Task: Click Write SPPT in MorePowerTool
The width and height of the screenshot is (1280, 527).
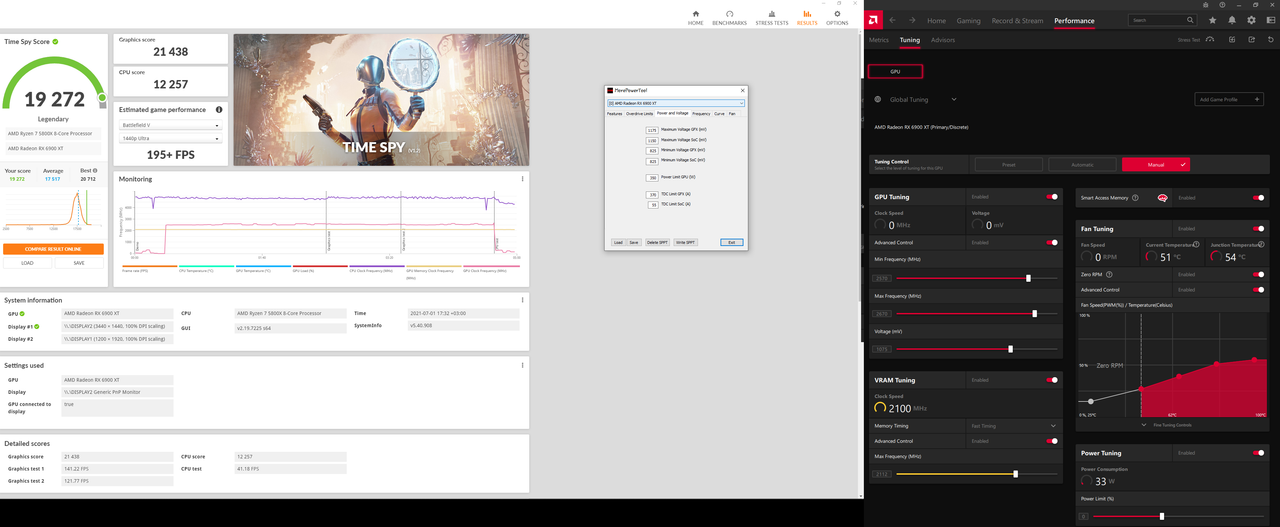Action: pos(685,242)
